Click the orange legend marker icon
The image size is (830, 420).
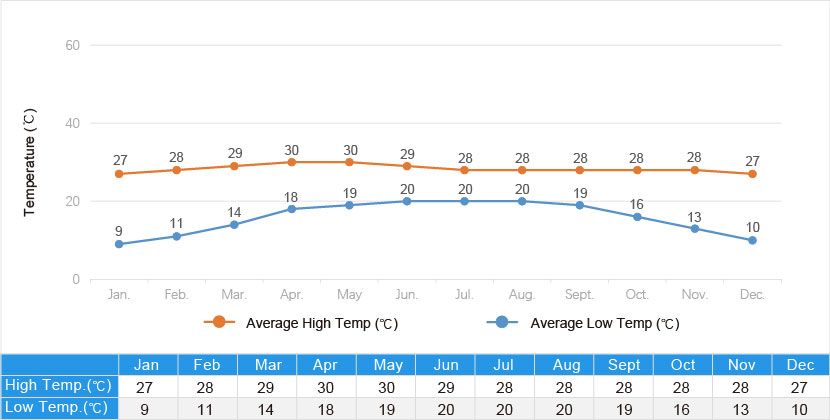[219, 322]
